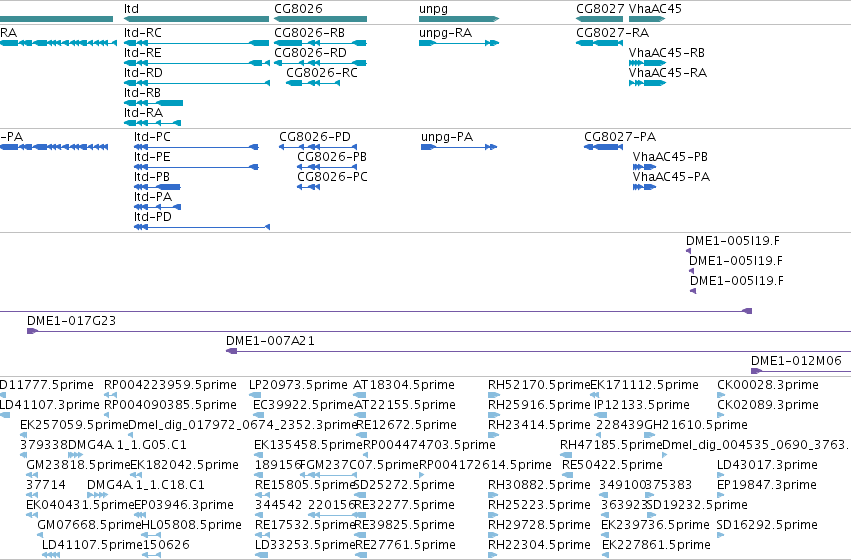Image resolution: width=851 pixels, height=560 pixels.
Task: Click the EK227861.5prime EST label
Action: 656,546
